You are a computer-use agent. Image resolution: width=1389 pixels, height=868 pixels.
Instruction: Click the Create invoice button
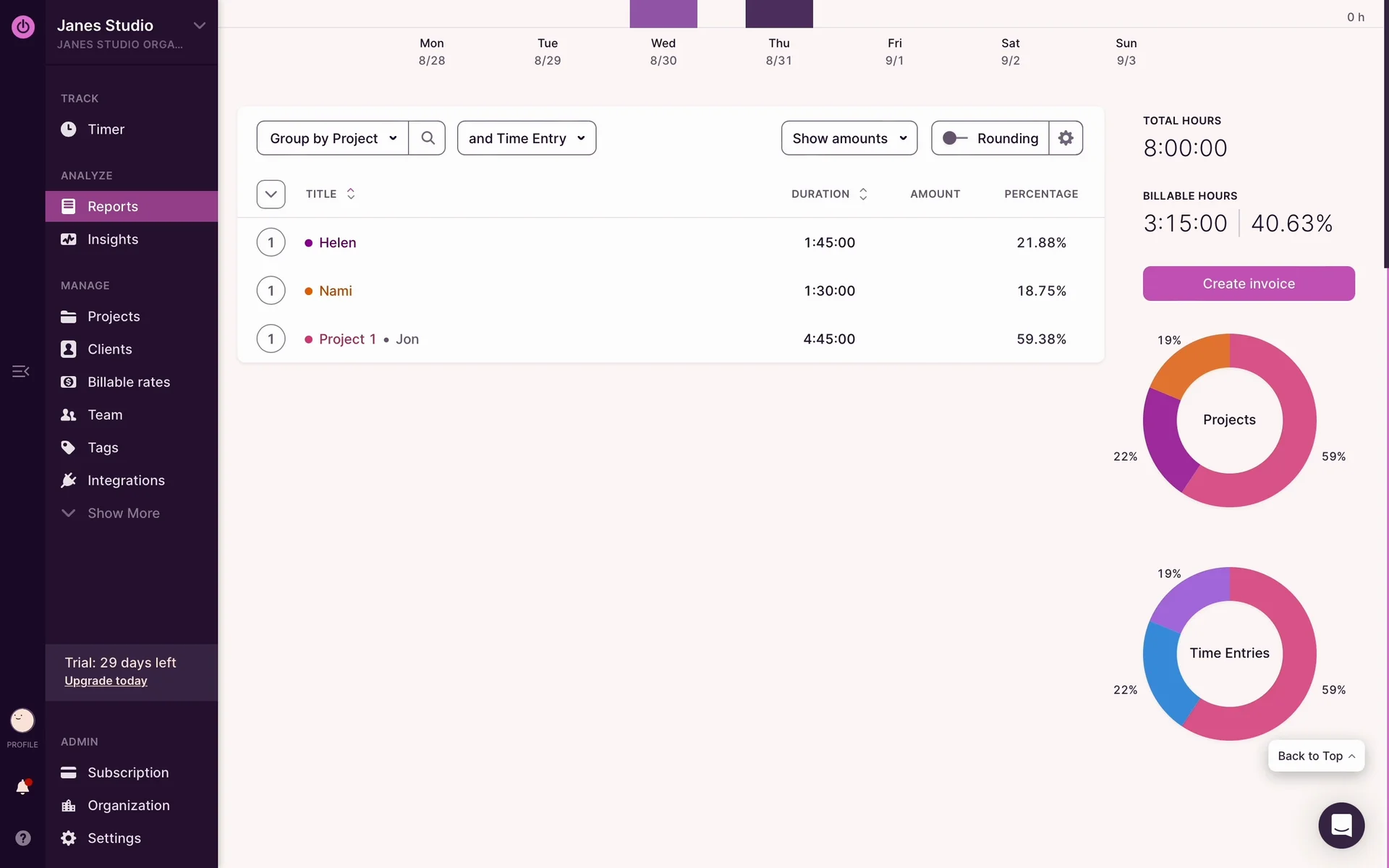(x=1248, y=284)
